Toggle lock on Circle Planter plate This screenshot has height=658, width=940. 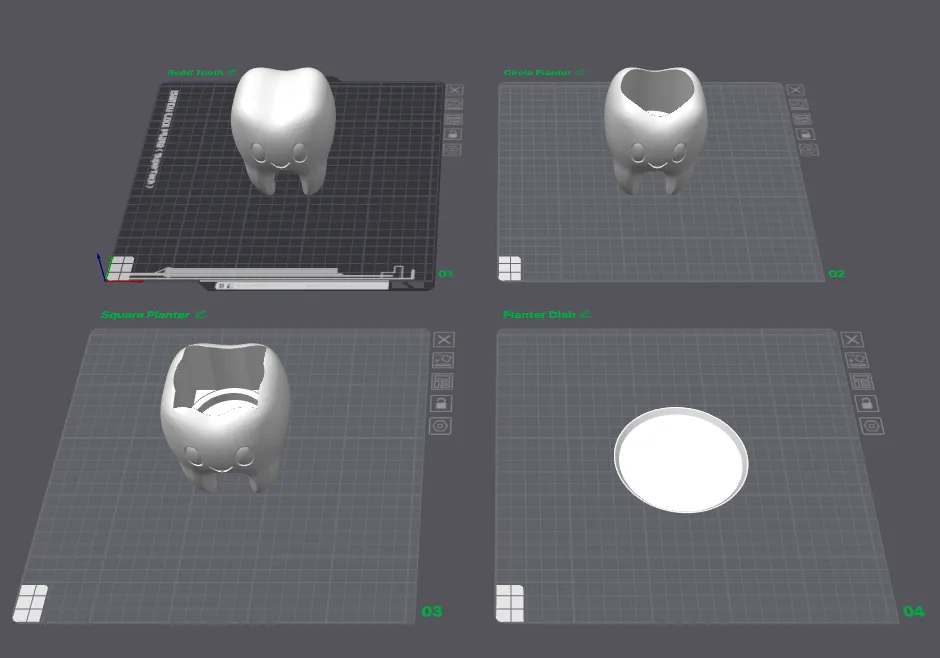(x=804, y=134)
